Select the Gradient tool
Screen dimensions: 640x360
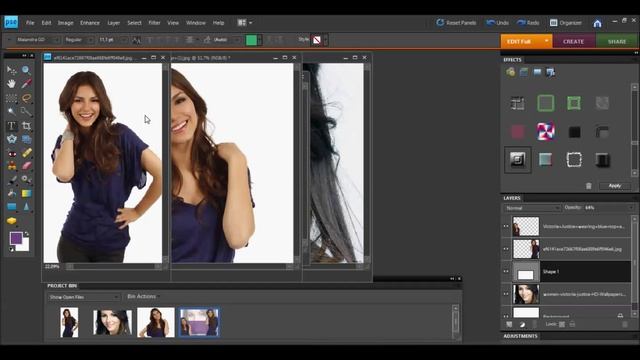pos(26,193)
